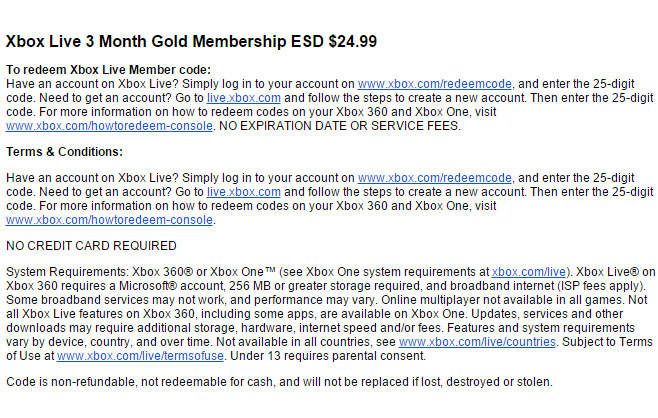Open the live.xbox.com link in the redeem instructions section

[243, 98]
